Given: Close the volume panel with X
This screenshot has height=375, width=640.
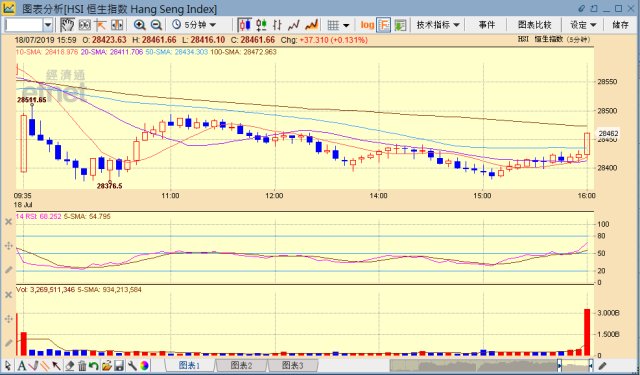Looking at the screenshot, I should [x=8, y=295].
